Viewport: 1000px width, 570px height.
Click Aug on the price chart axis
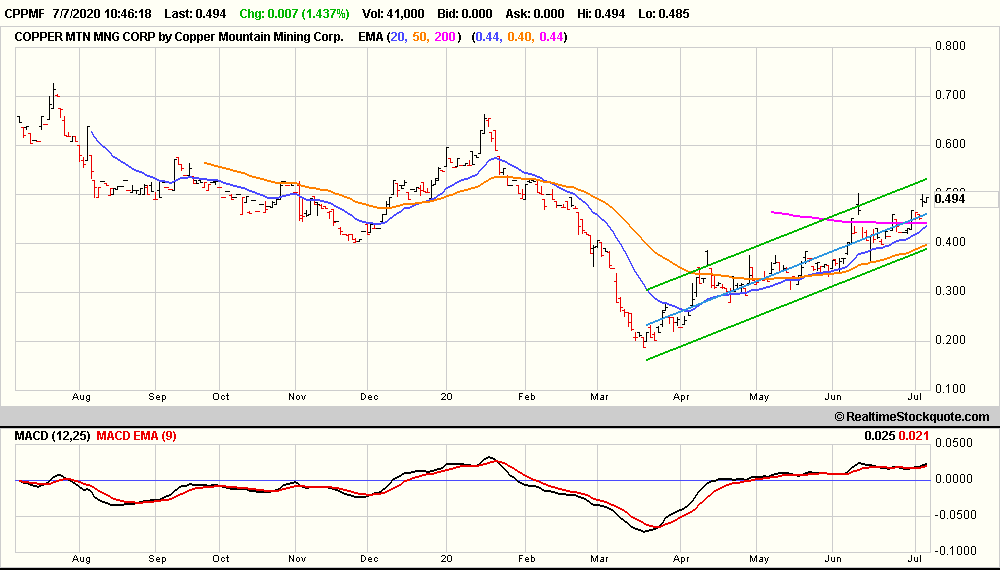(81, 397)
